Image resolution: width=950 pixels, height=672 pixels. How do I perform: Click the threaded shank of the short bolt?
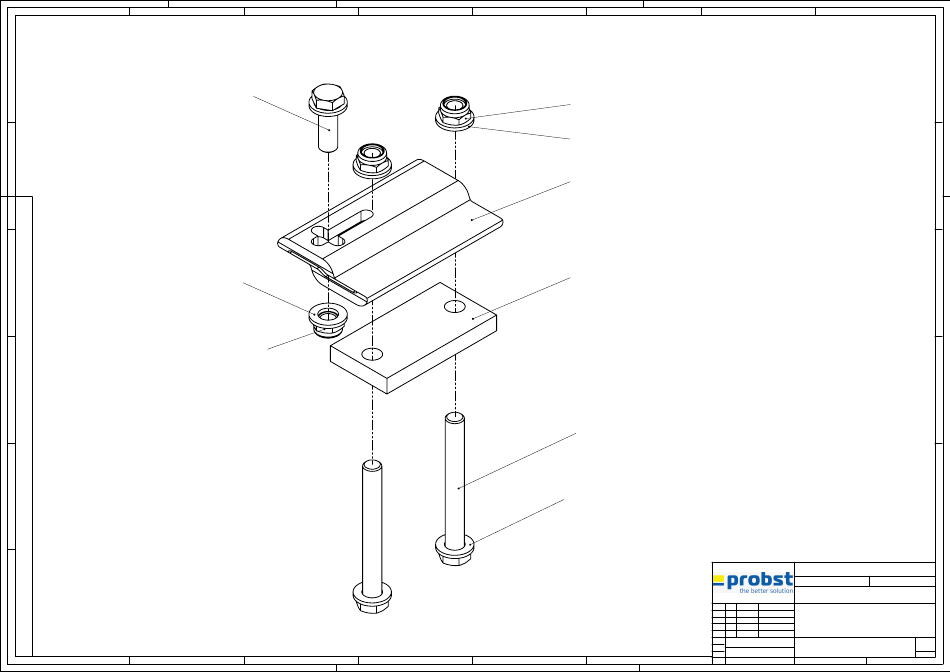coord(328,134)
